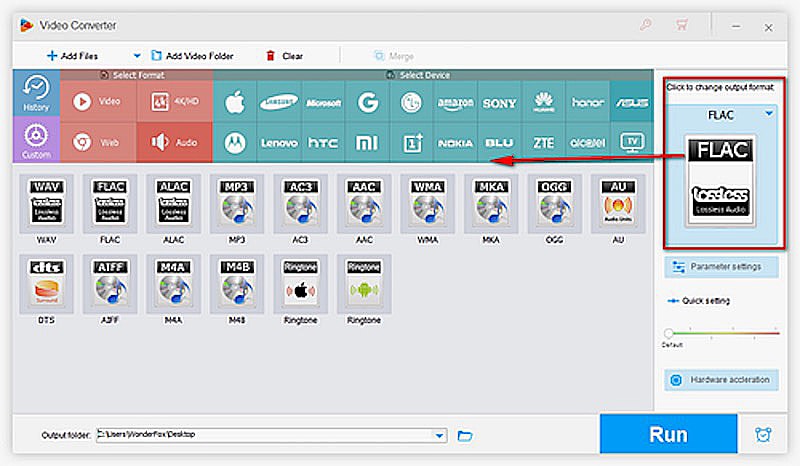Choose the OGG audio format
This screenshot has width=800, height=466.
coord(555,204)
